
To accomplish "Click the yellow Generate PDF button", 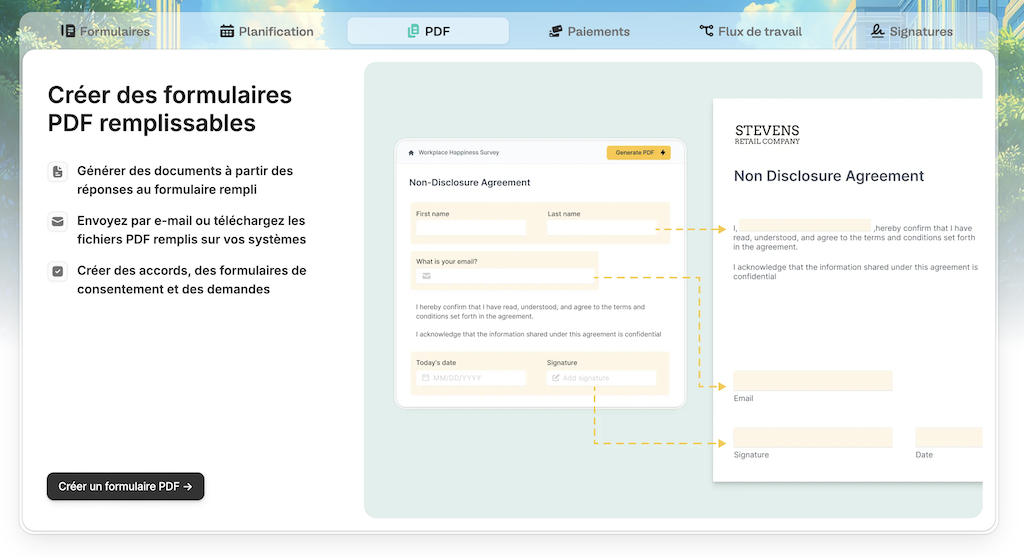I will [638, 152].
